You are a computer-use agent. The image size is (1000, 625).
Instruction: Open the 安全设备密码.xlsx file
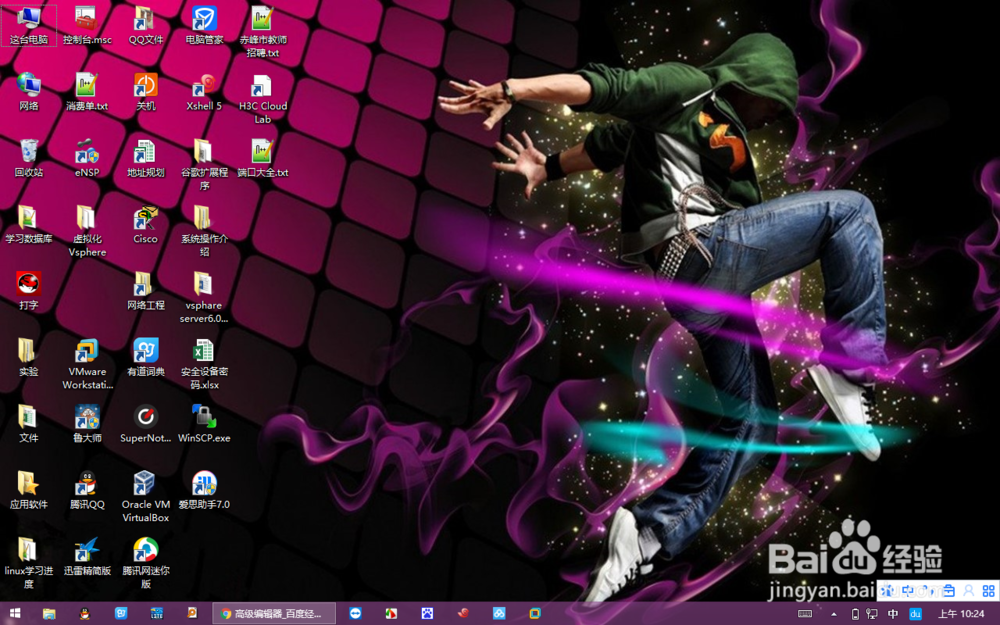[x=204, y=364]
